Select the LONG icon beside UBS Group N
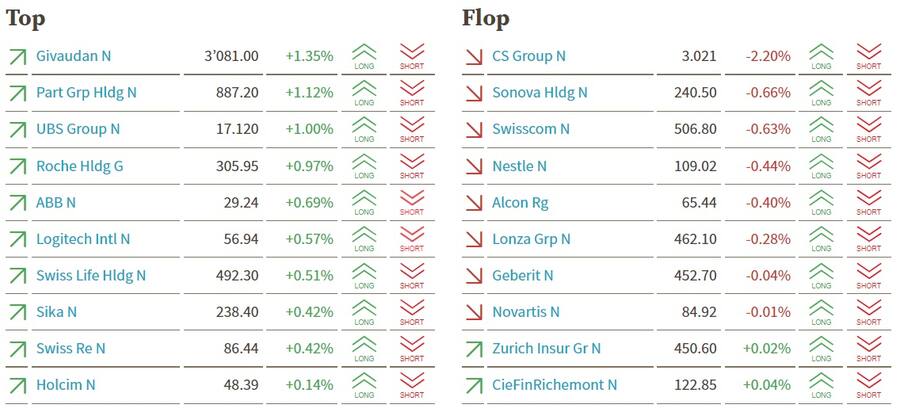 click(364, 129)
